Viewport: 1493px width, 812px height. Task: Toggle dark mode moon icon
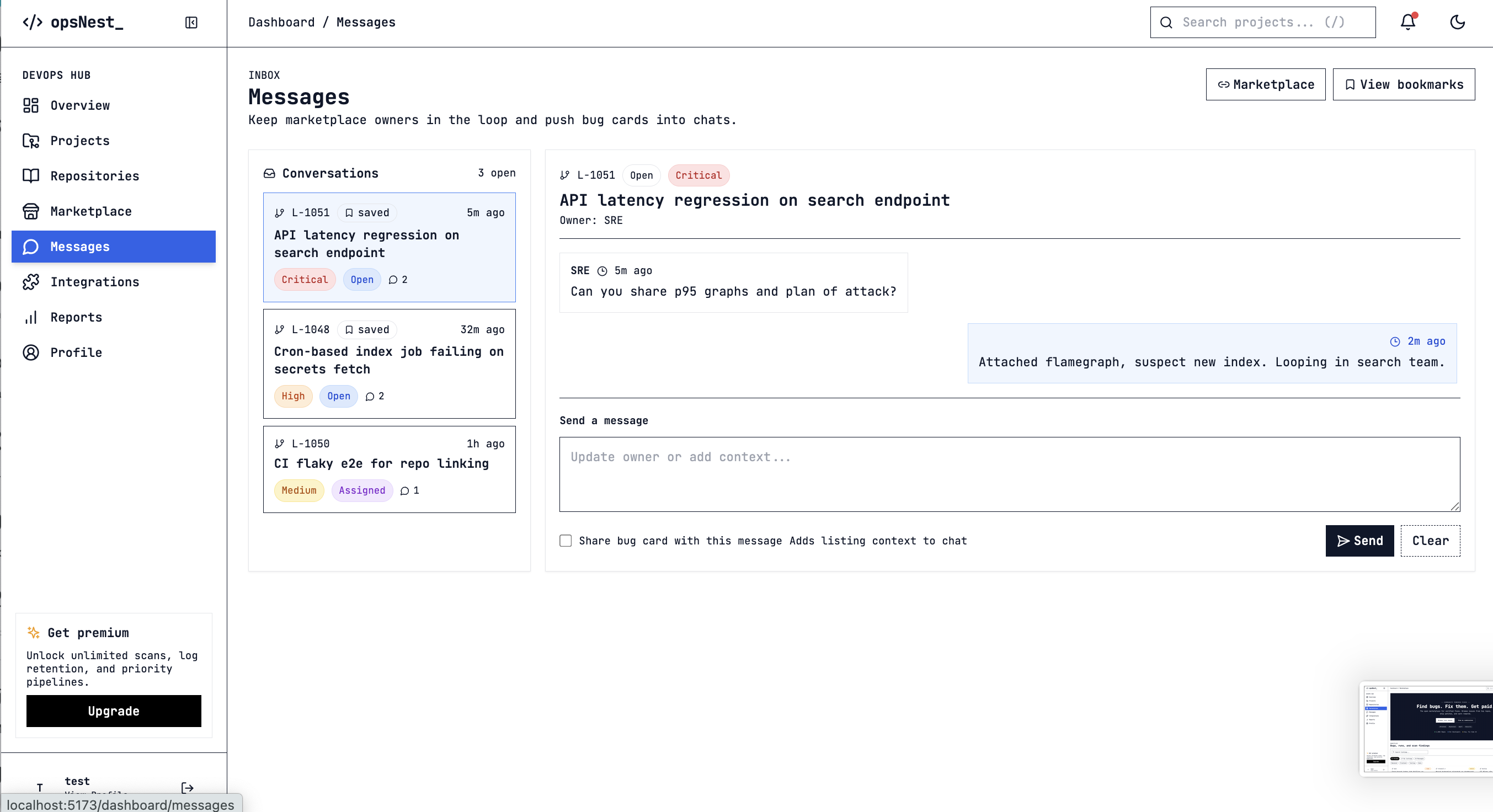1457,22
